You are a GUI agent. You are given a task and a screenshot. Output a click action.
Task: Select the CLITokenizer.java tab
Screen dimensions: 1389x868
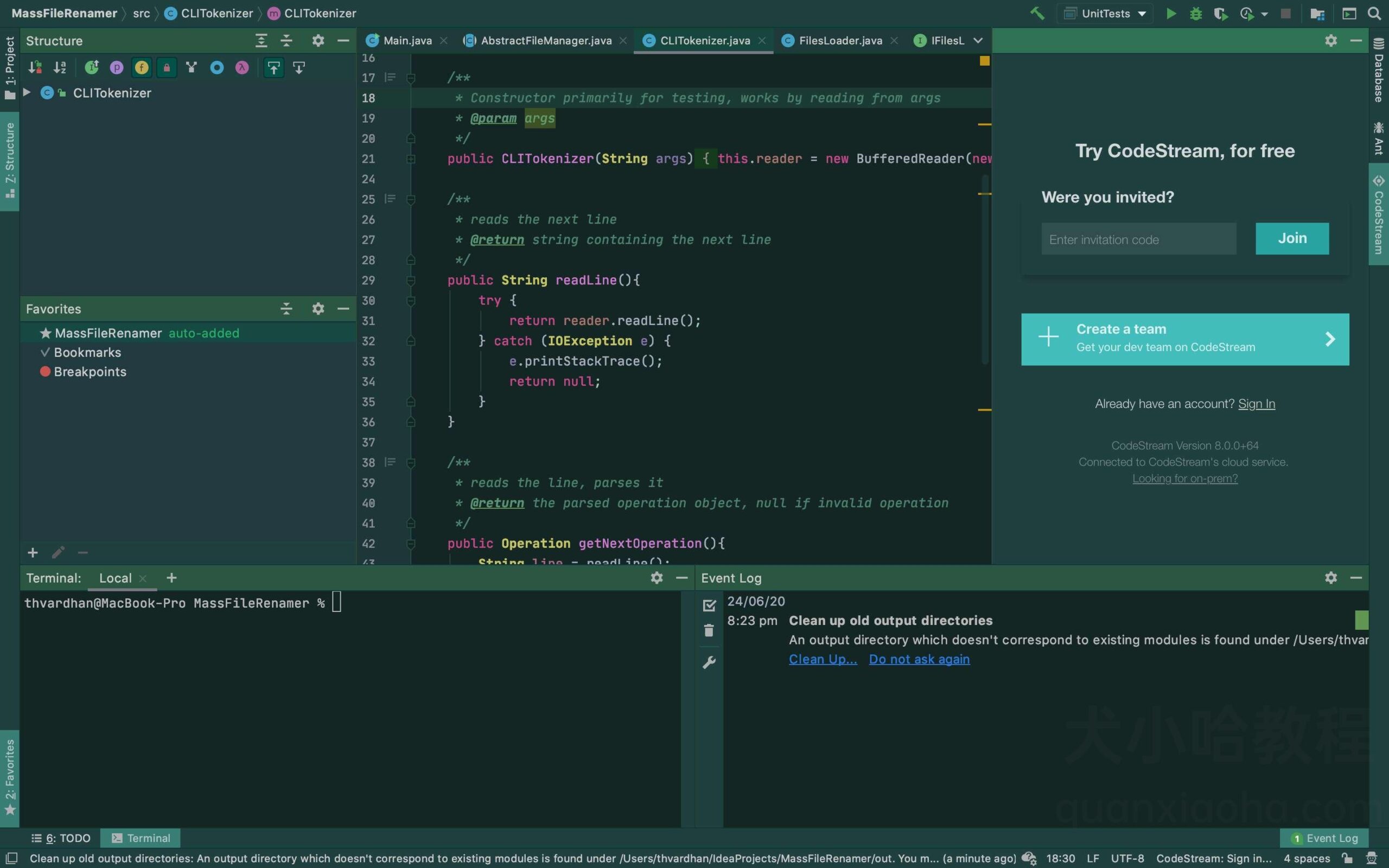pyautogui.click(x=704, y=40)
